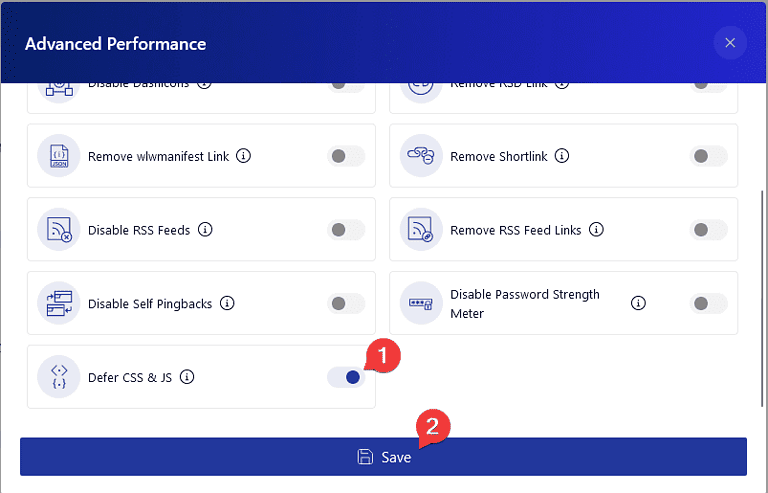The width and height of the screenshot is (768, 493).
Task: Close the Advanced Performance dialog
Action: pos(730,43)
